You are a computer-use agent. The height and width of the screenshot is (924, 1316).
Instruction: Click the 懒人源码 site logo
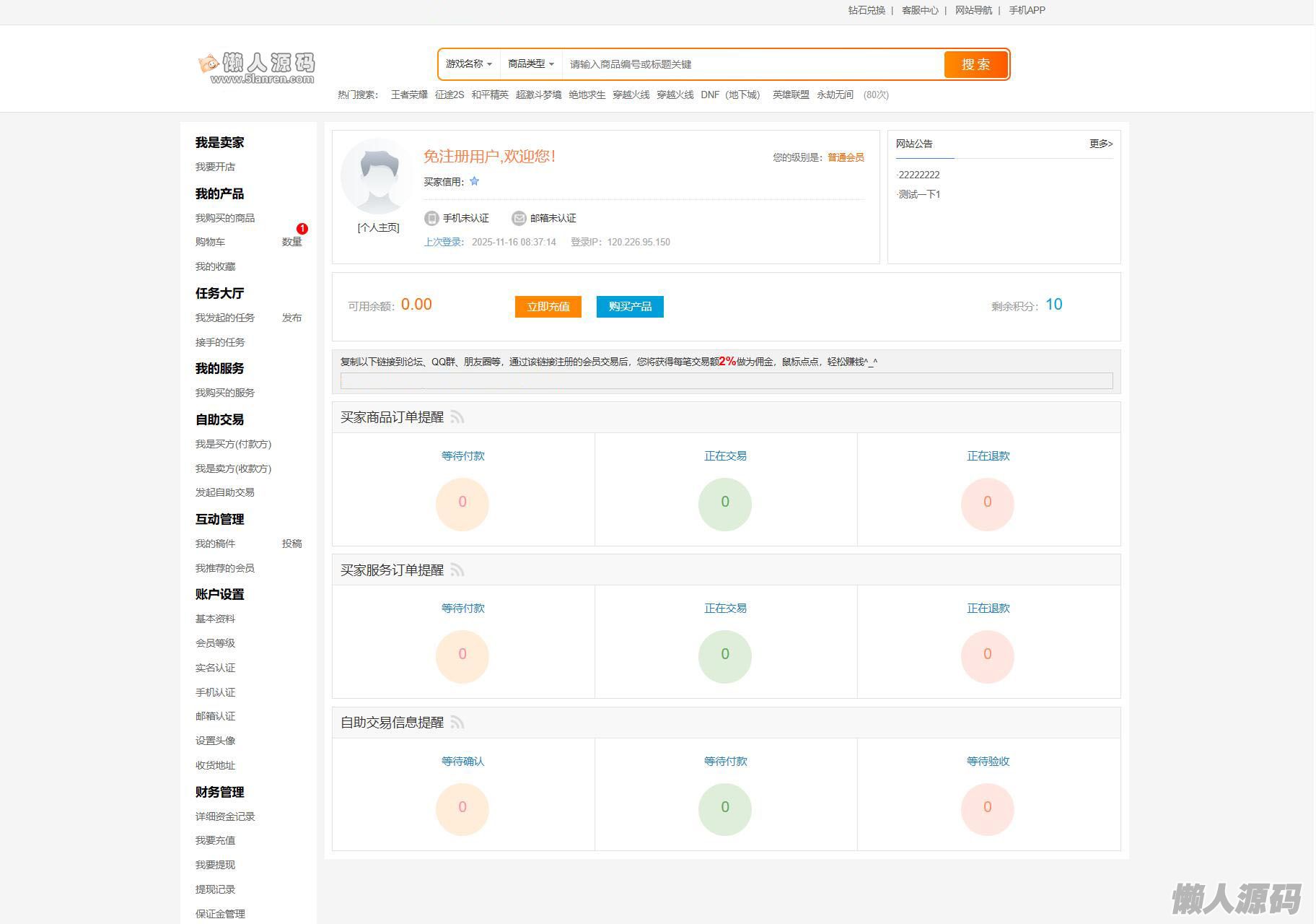click(257, 68)
